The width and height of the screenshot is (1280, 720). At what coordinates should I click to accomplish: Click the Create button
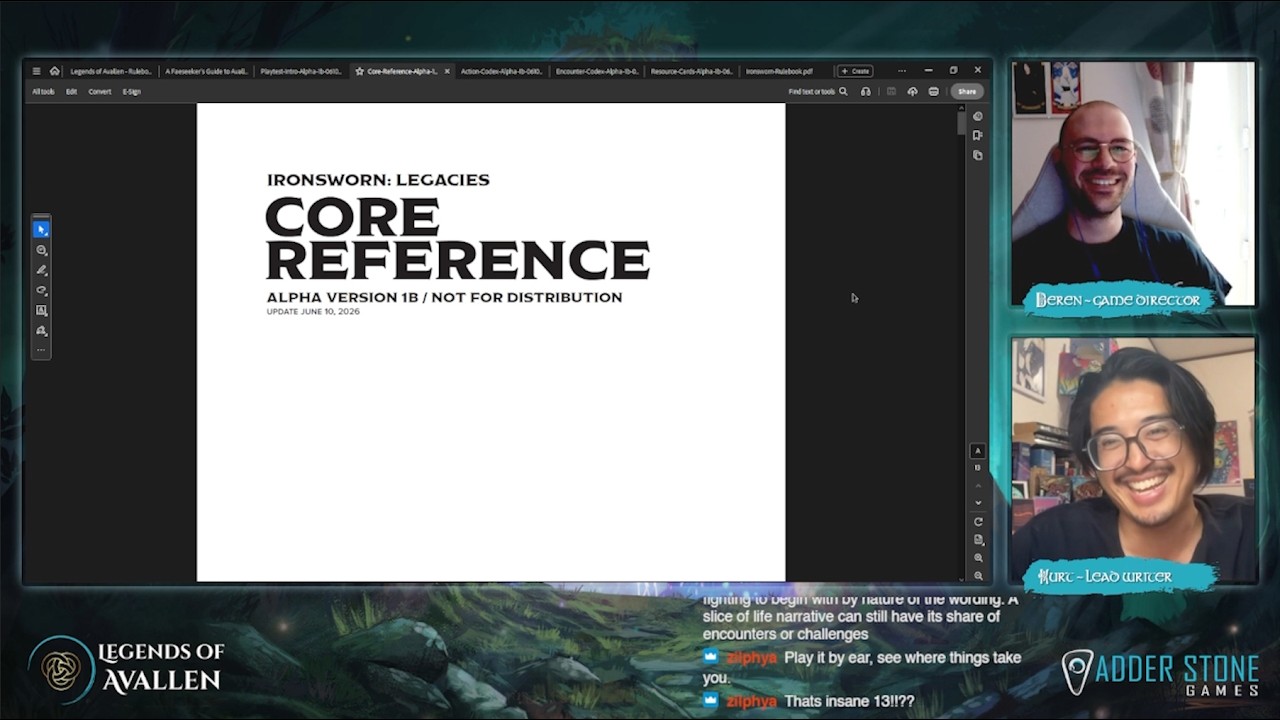click(x=855, y=71)
